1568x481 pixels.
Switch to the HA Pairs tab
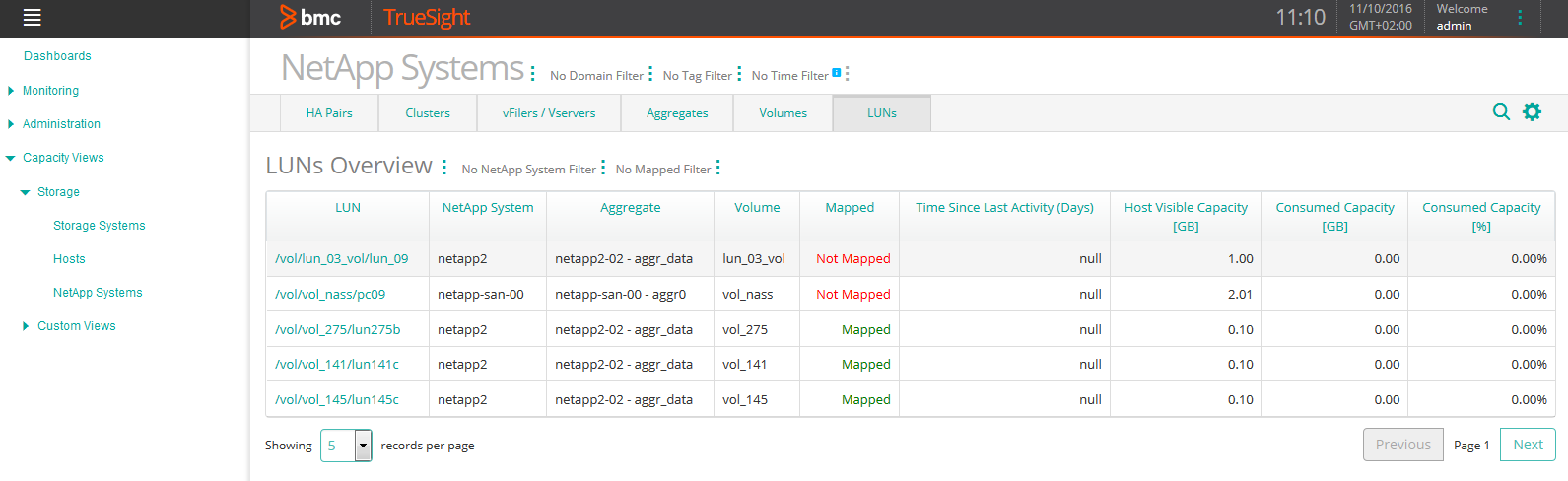point(329,113)
